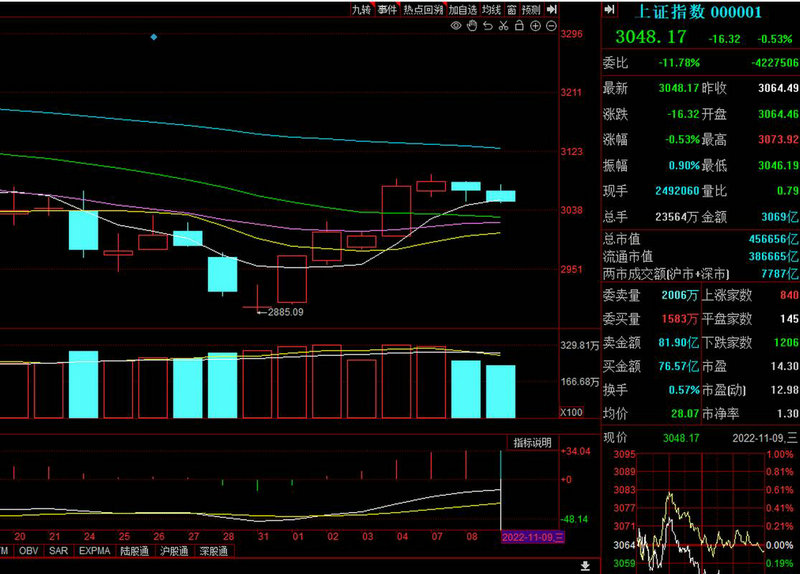Select the scissors cut tool
The width and height of the screenshot is (800, 574).
[502, 26]
